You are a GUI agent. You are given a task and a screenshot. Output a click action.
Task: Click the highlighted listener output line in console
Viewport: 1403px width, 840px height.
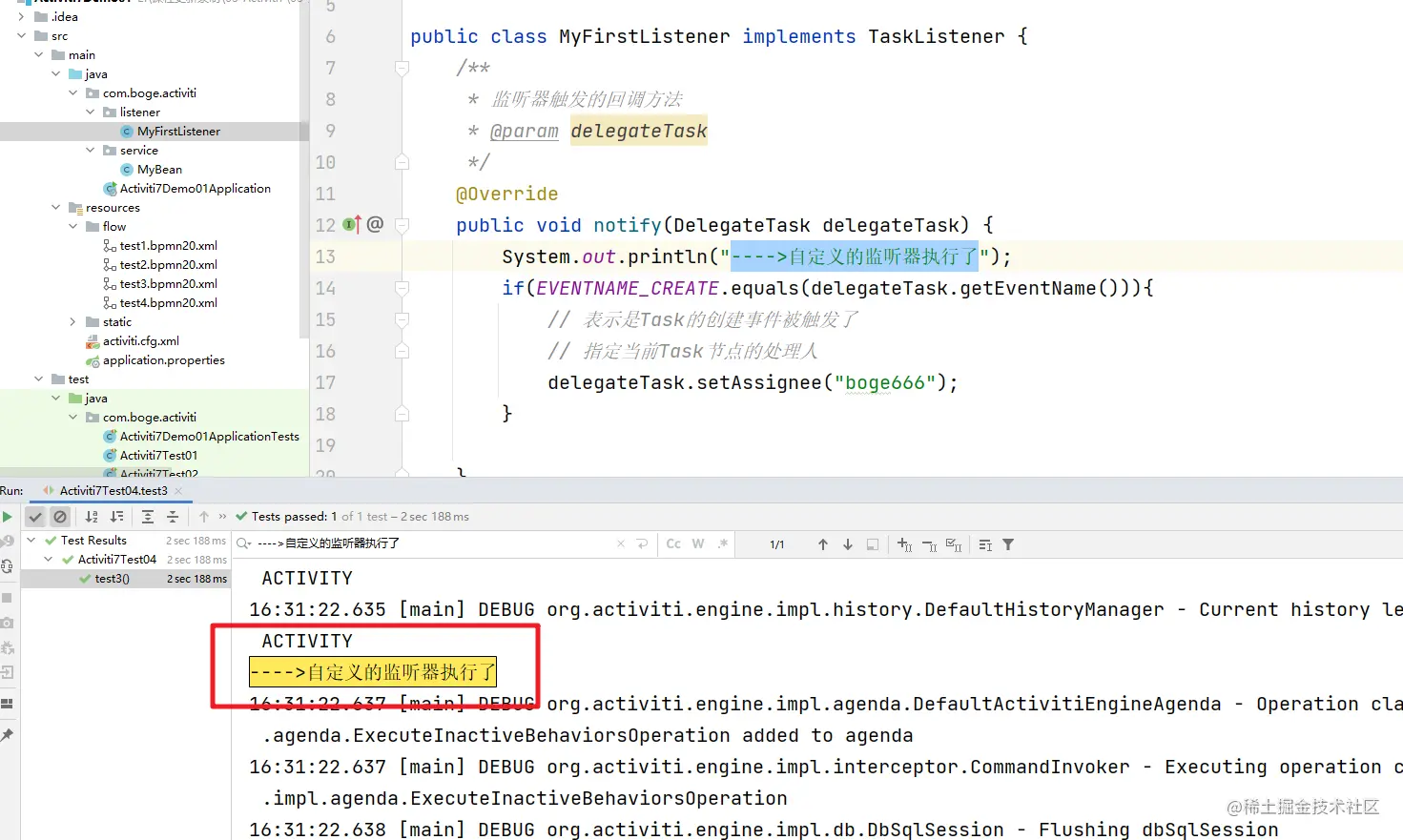(x=373, y=672)
